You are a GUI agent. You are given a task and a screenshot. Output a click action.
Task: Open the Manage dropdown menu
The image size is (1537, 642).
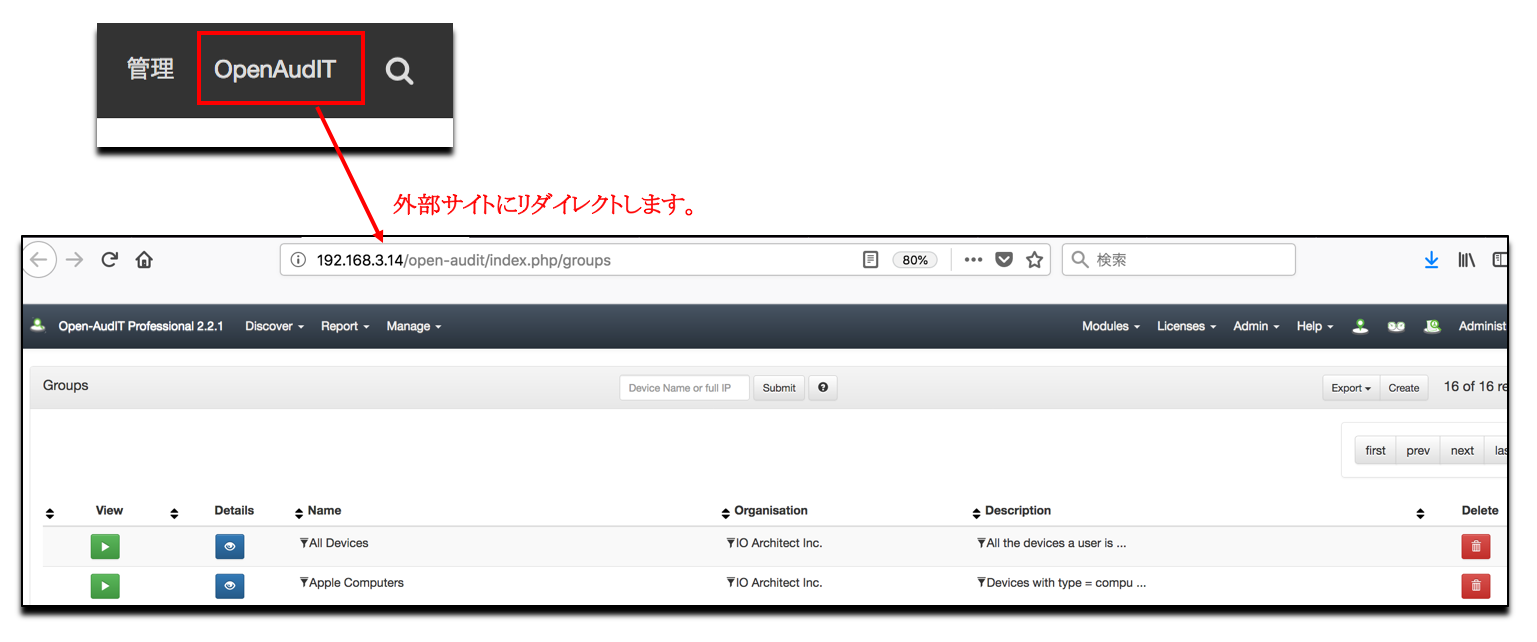tap(414, 326)
